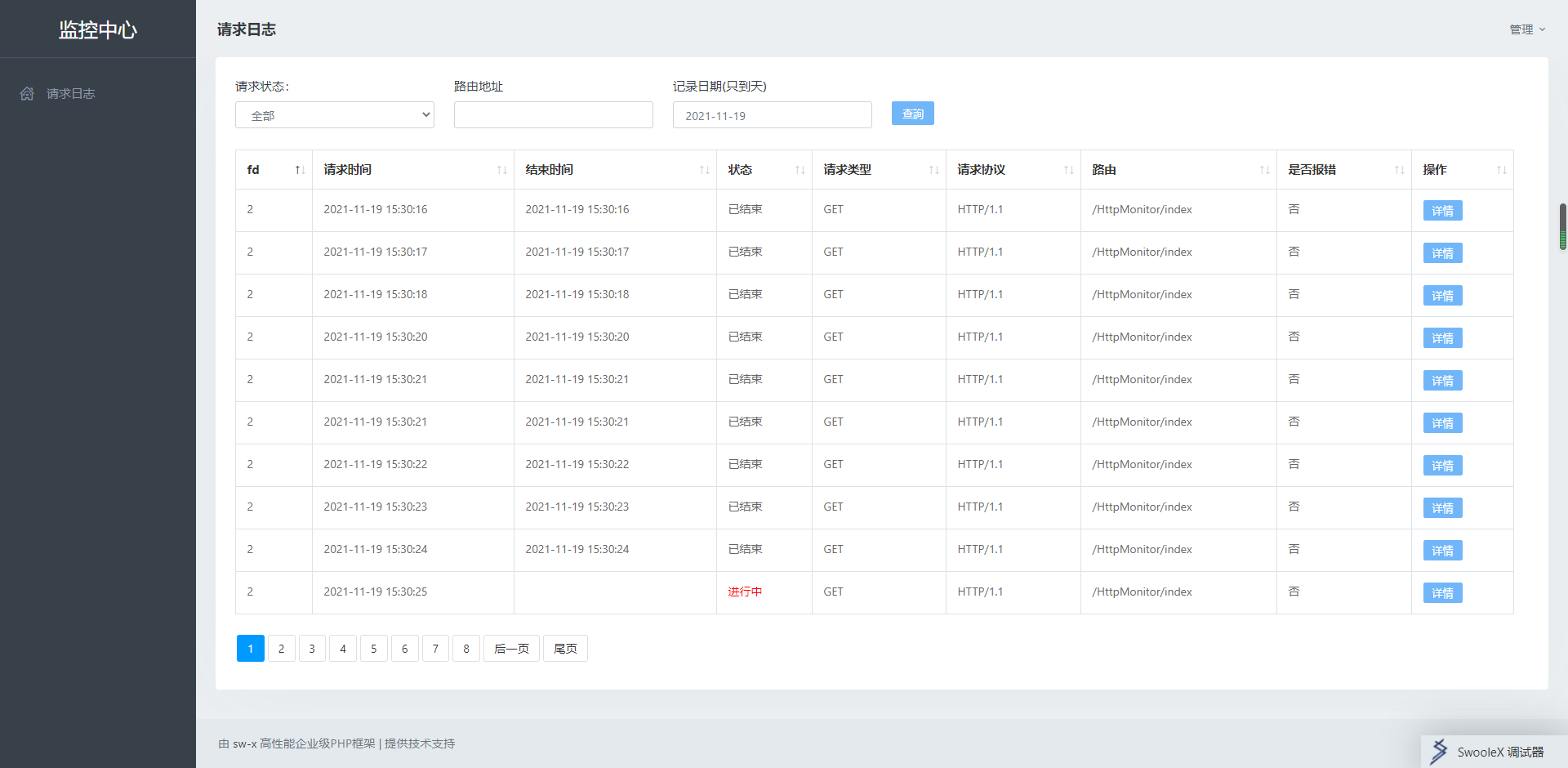Click the 查询 search button
The image size is (1568, 768).
912,114
